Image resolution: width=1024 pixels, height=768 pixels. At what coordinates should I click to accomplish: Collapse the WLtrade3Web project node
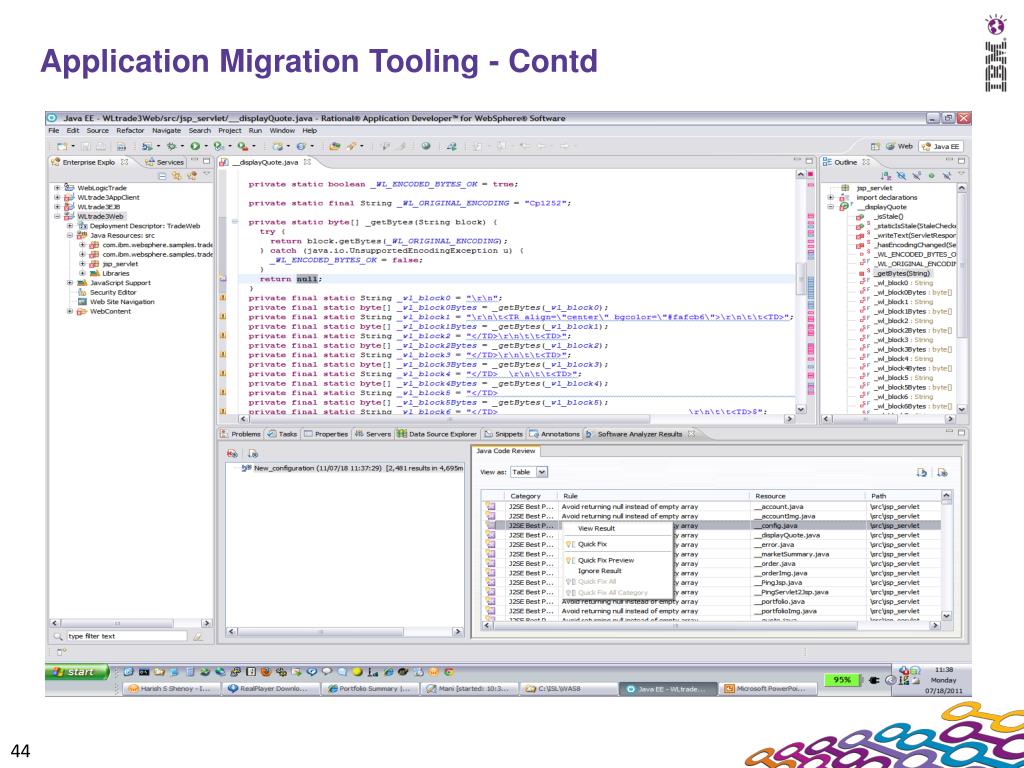(57, 216)
